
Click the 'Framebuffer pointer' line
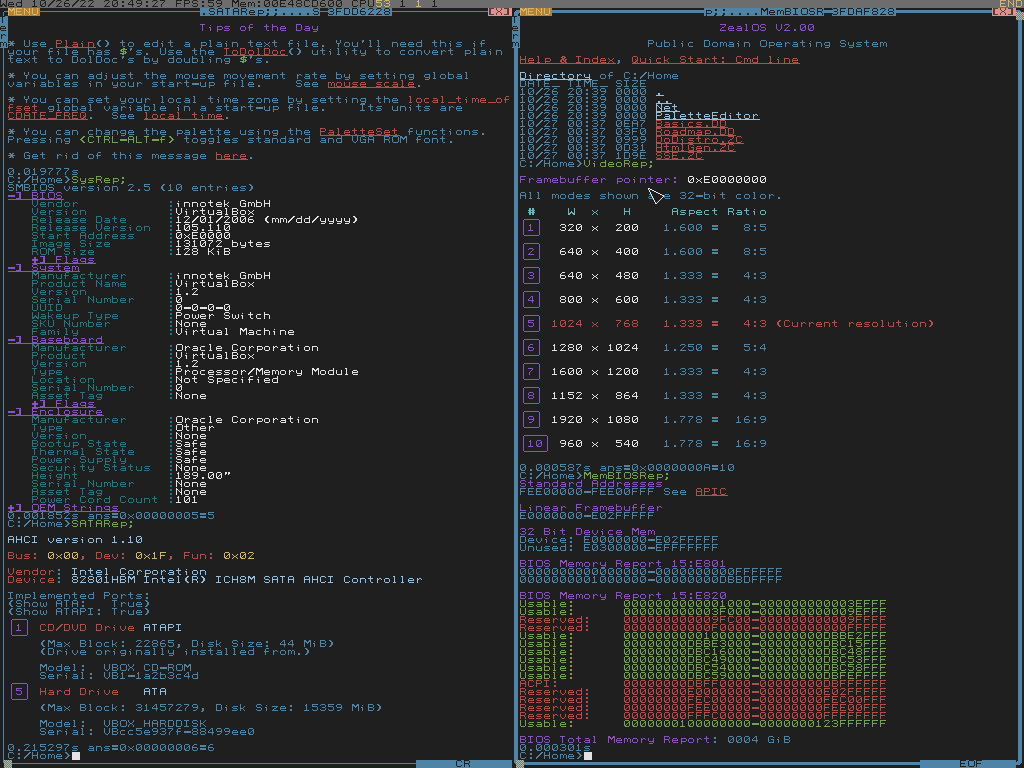point(643,180)
